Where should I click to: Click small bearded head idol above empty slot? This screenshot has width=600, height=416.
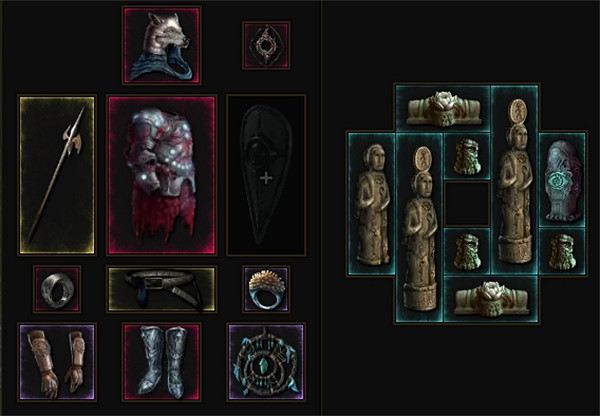point(467,157)
